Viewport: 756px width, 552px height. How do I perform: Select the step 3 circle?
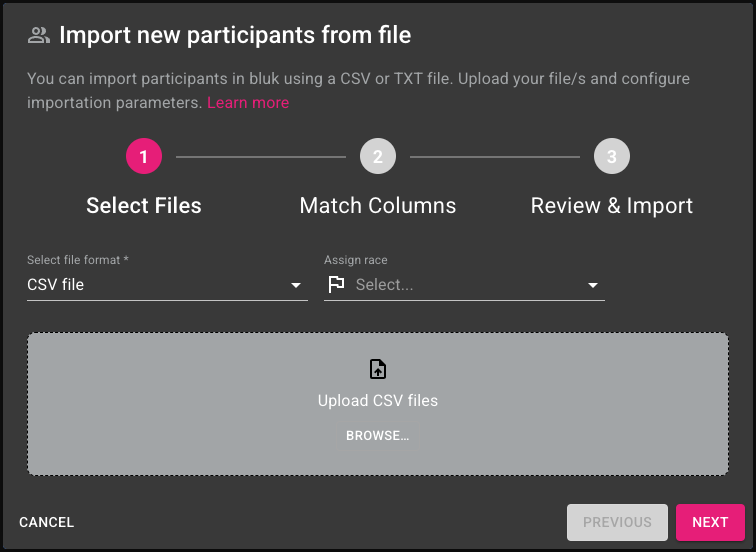click(611, 157)
